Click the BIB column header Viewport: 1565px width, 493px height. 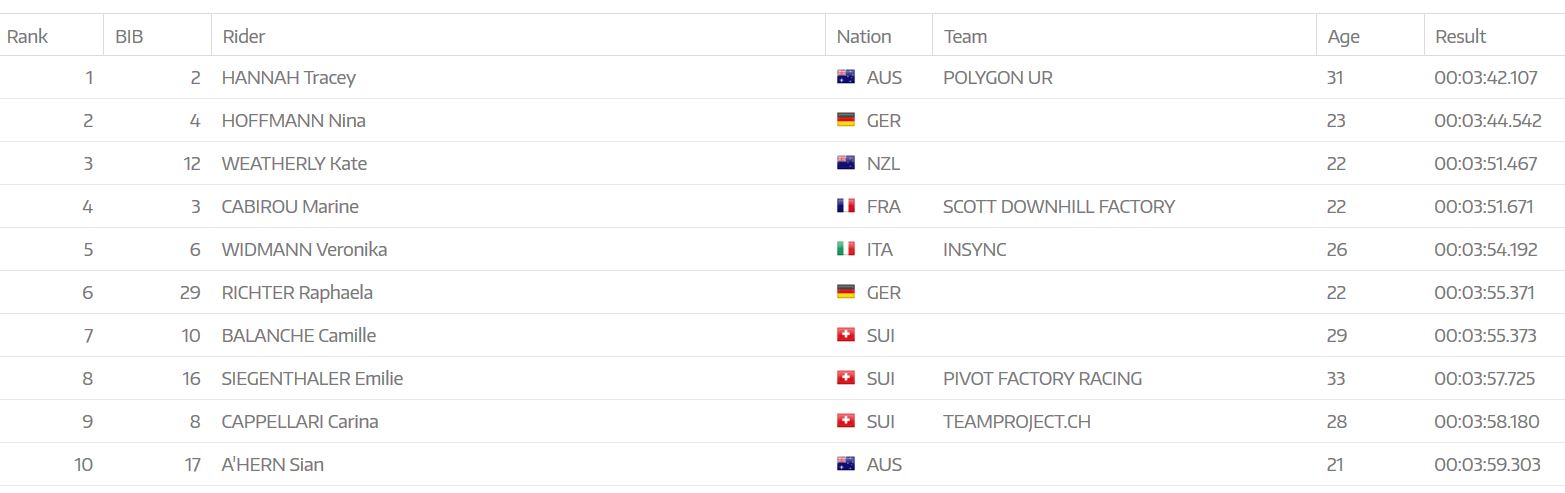129,36
